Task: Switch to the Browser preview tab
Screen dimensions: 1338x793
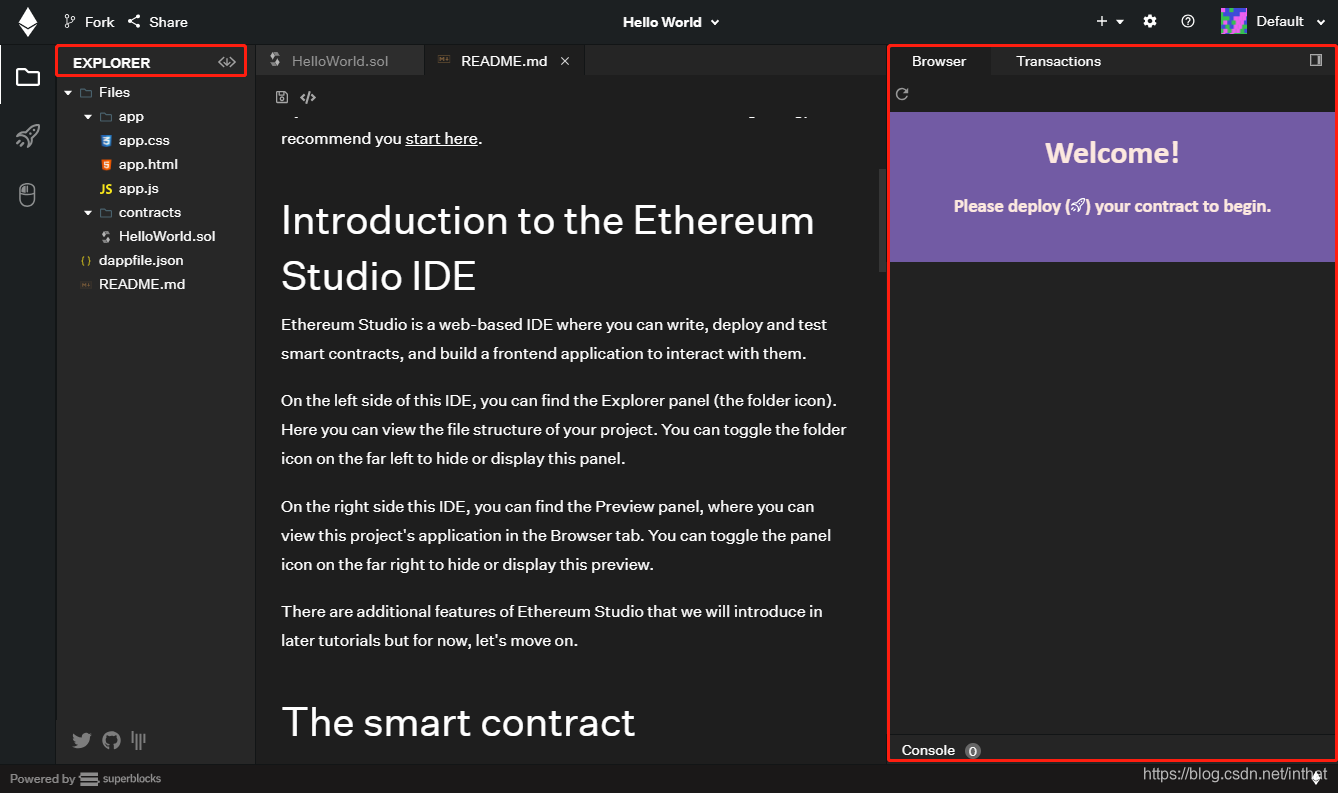Action: 939,61
